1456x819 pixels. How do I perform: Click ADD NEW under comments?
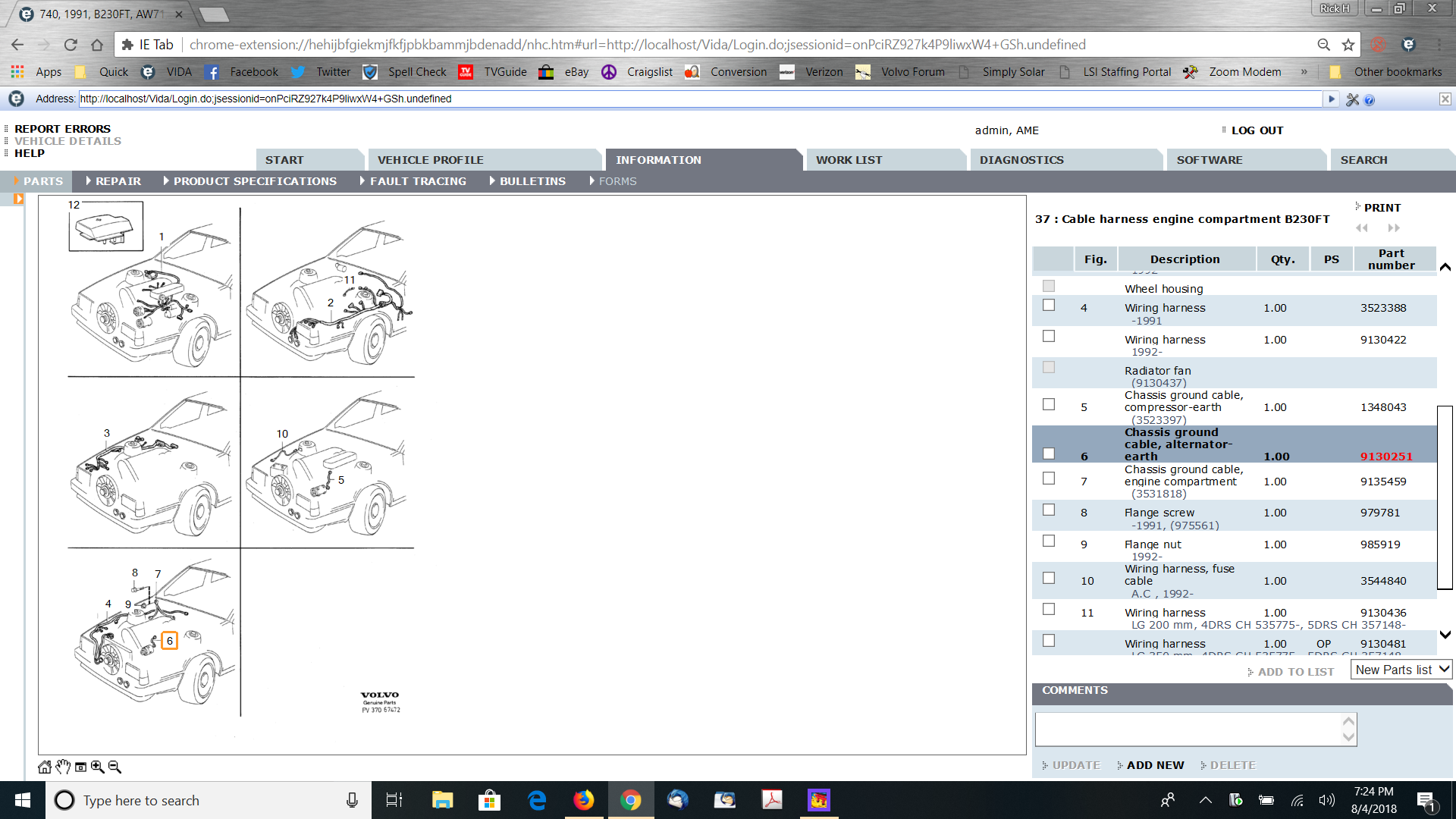[1154, 765]
